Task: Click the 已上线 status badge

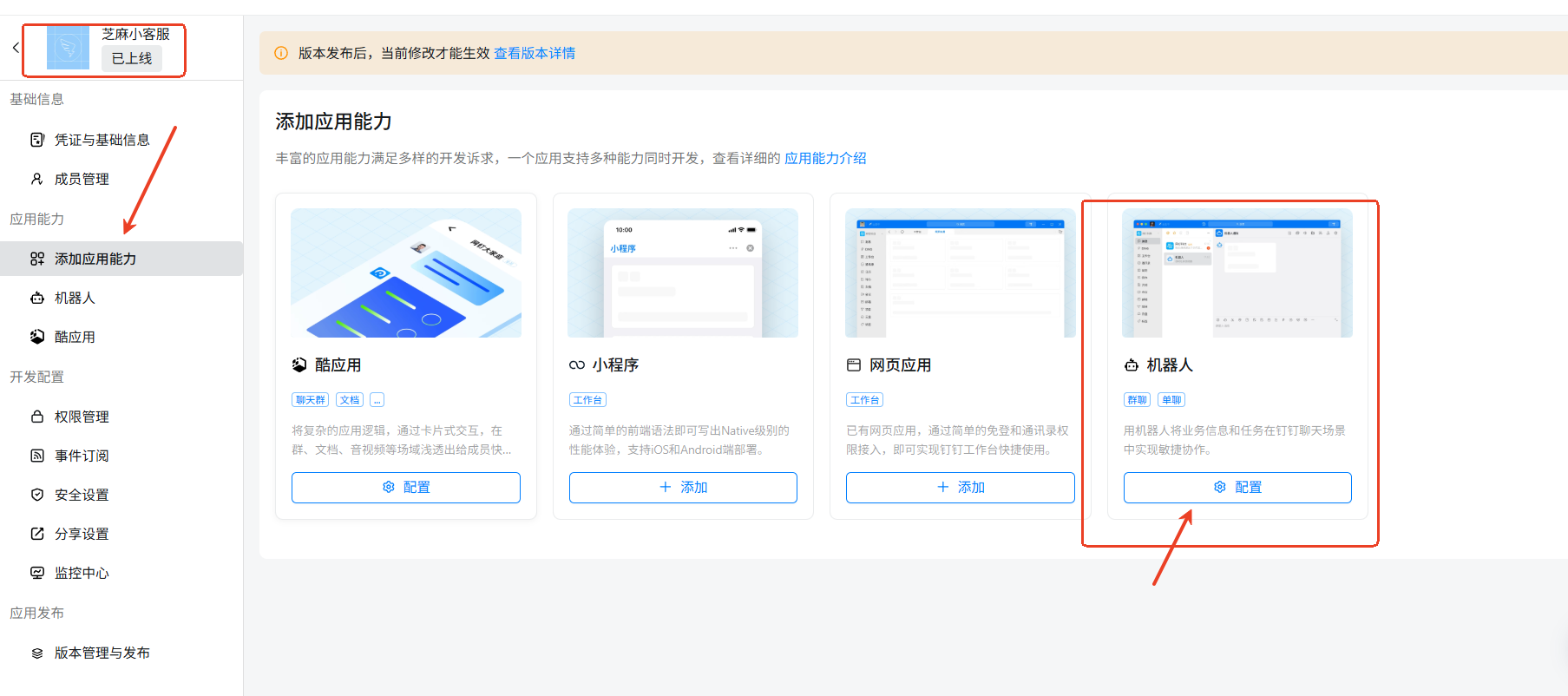Action: tap(132, 58)
